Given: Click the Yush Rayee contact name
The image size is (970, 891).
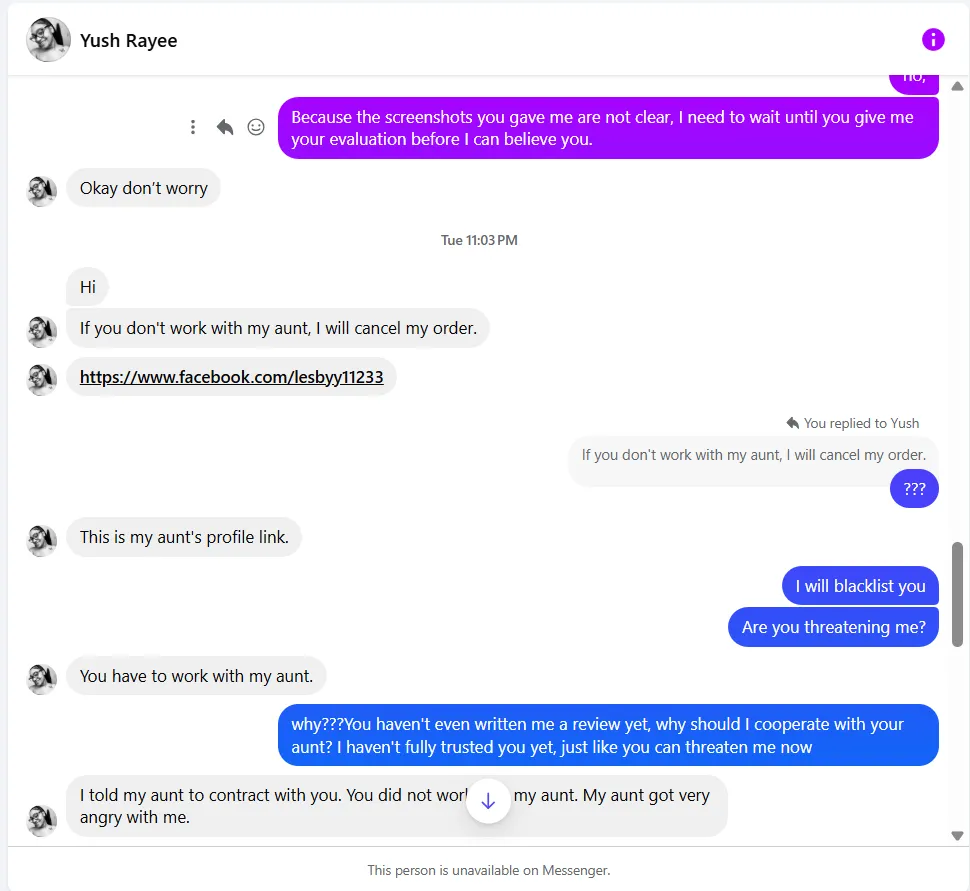Looking at the screenshot, I should (128, 41).
